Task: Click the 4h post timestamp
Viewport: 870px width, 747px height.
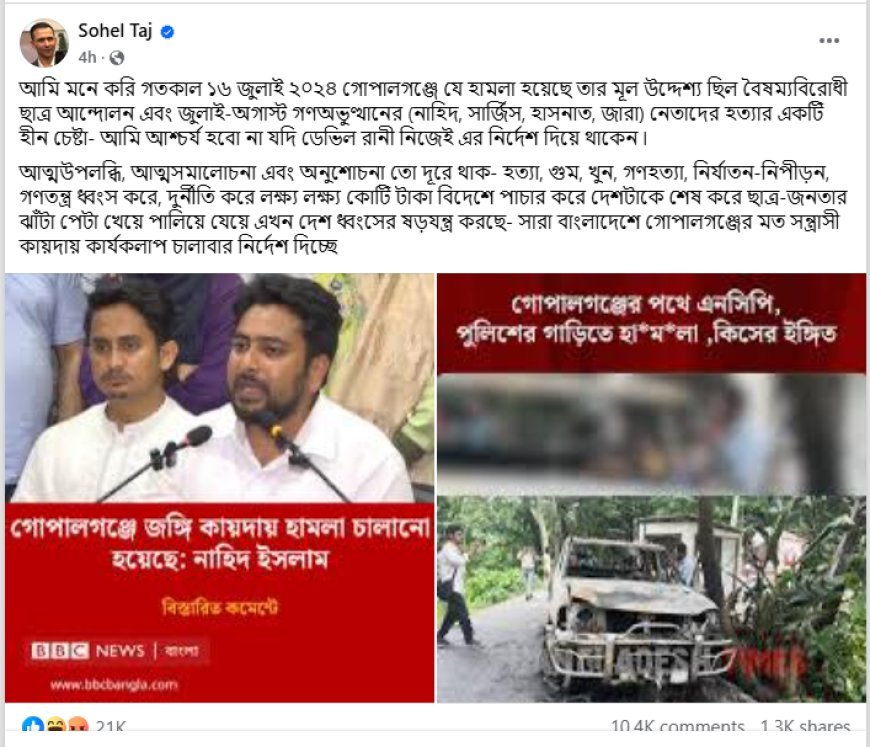Action: 87,58
